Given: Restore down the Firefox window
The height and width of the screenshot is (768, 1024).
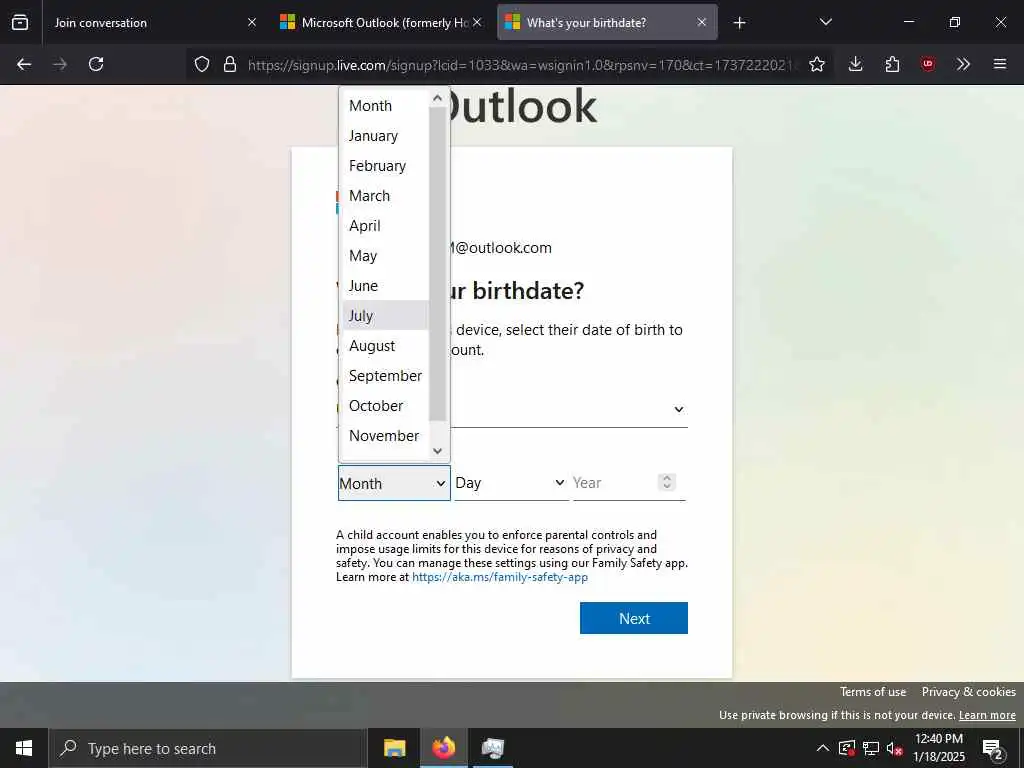Looking at the screenshot, I should (955, 22).
